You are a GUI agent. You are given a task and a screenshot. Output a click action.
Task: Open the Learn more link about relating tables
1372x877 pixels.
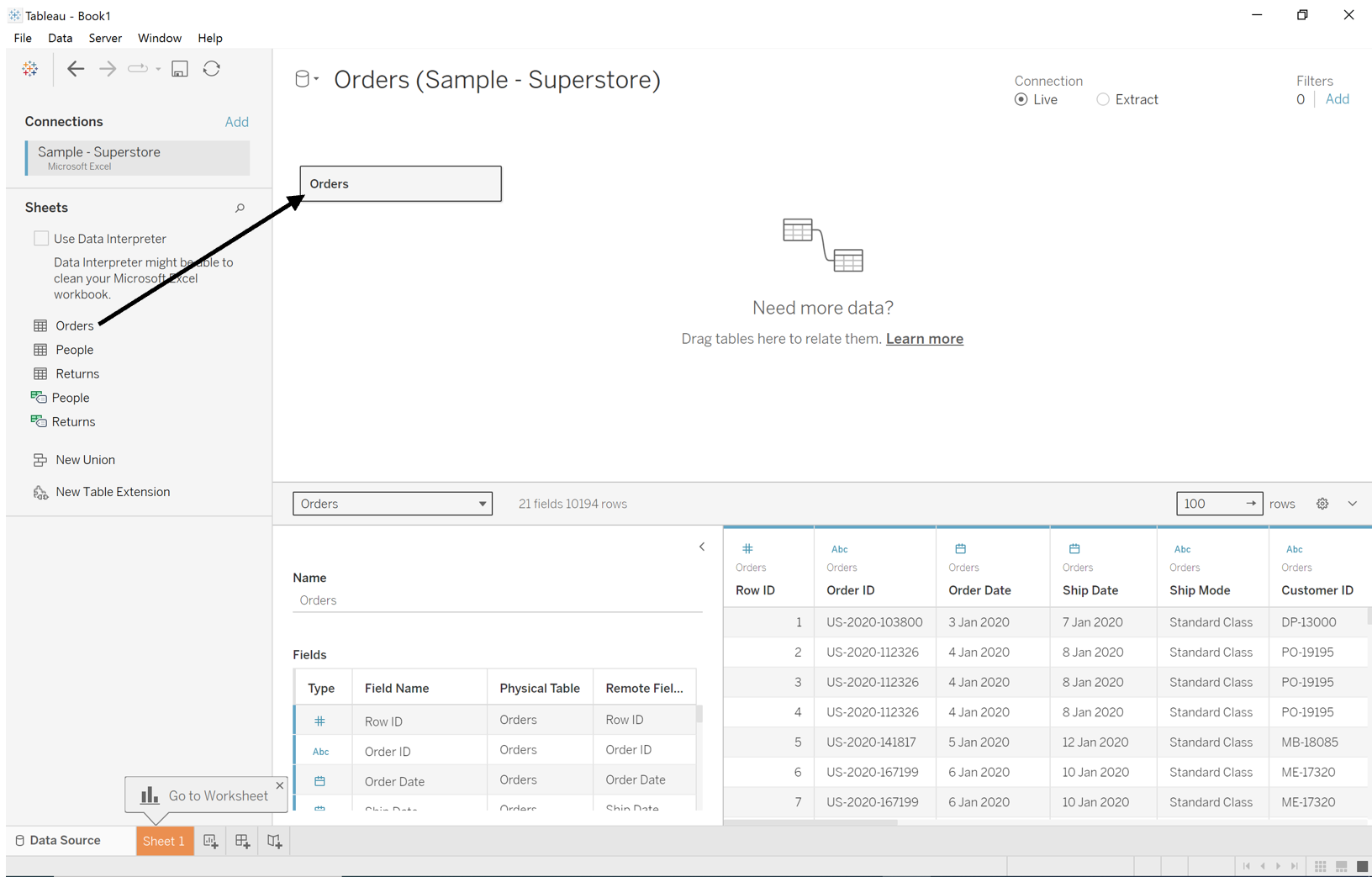924,338
